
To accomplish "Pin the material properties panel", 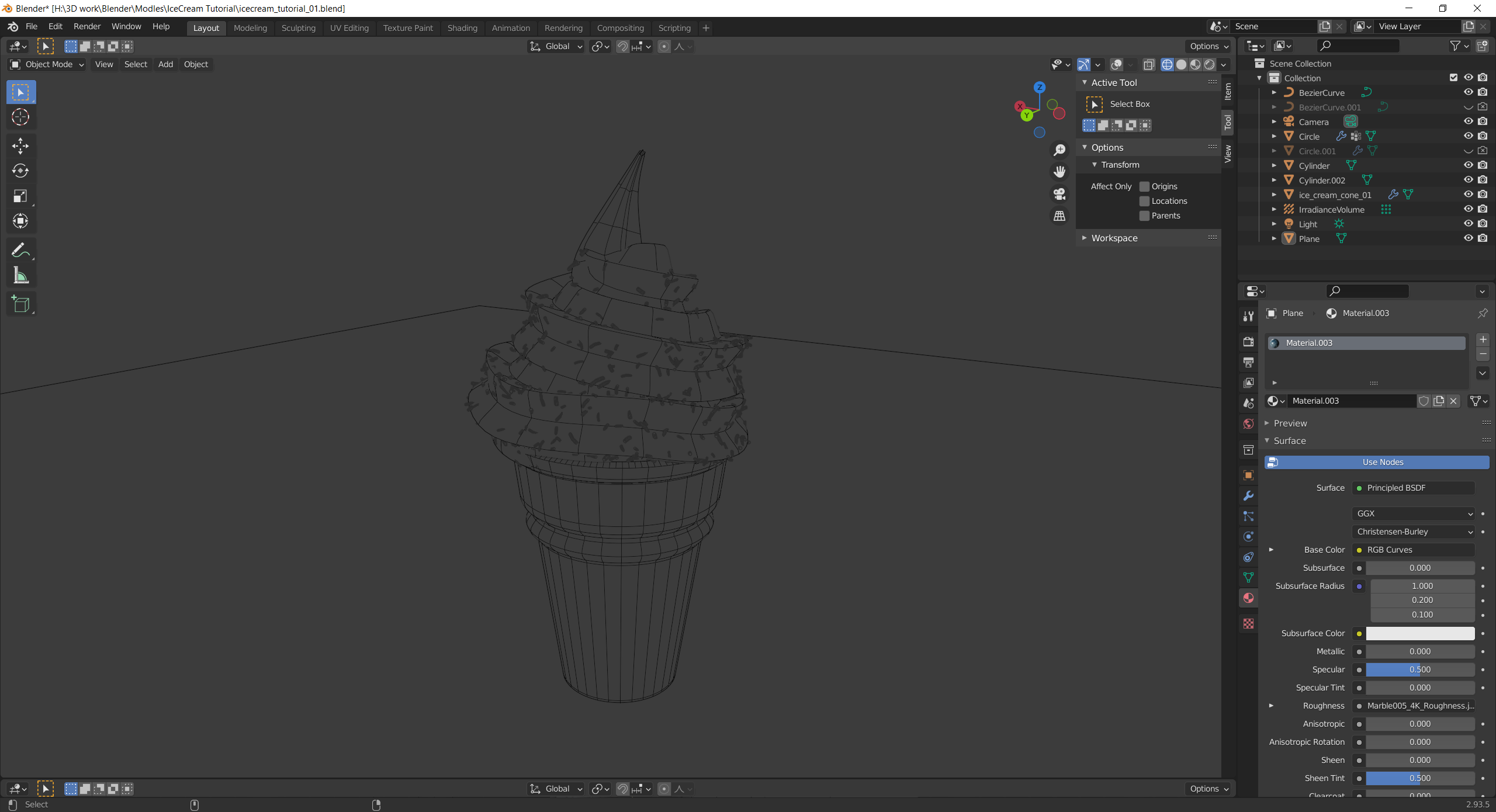I will tap(1483, 314).
